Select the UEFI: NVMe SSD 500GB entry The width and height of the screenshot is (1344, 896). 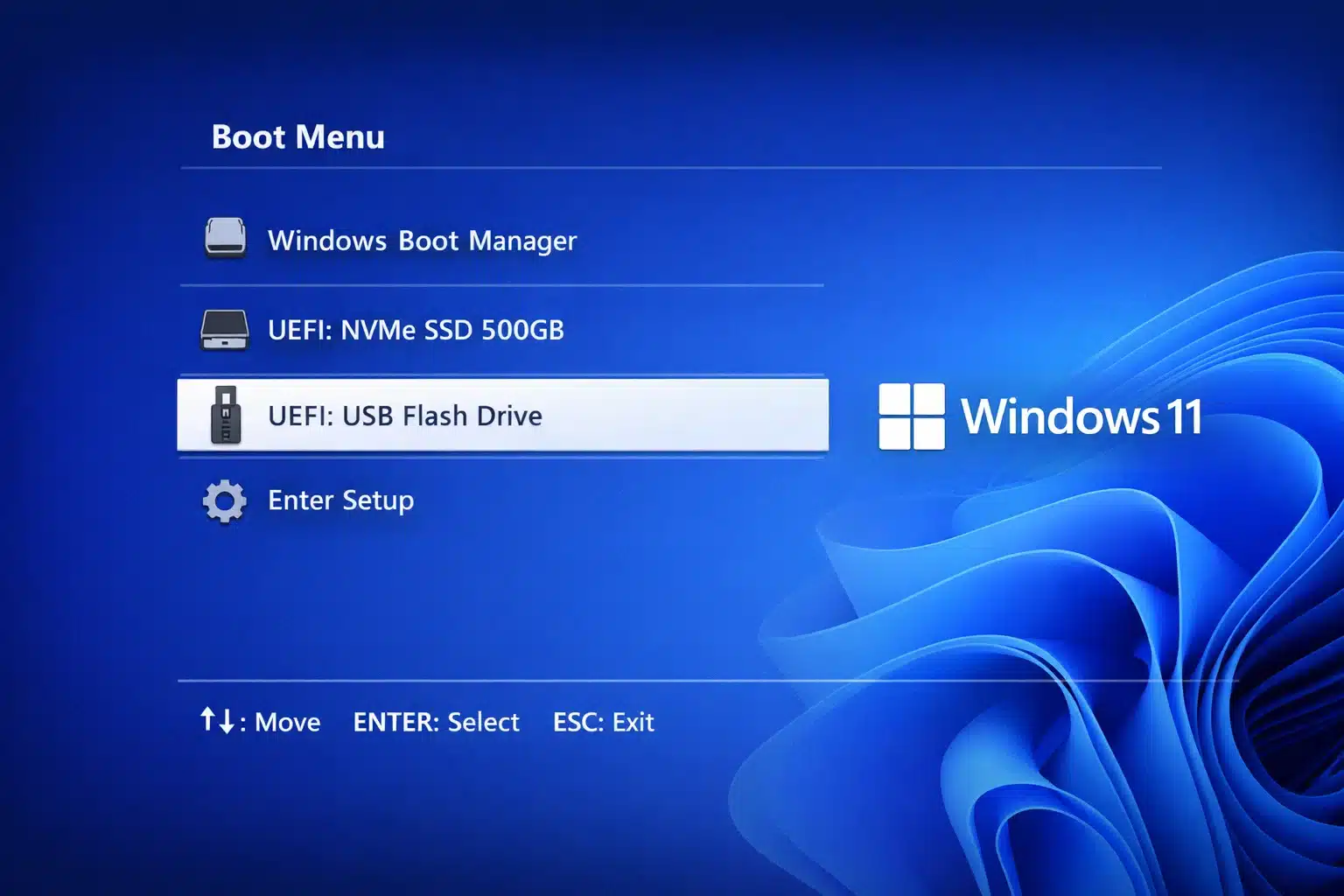pos(416,330)
